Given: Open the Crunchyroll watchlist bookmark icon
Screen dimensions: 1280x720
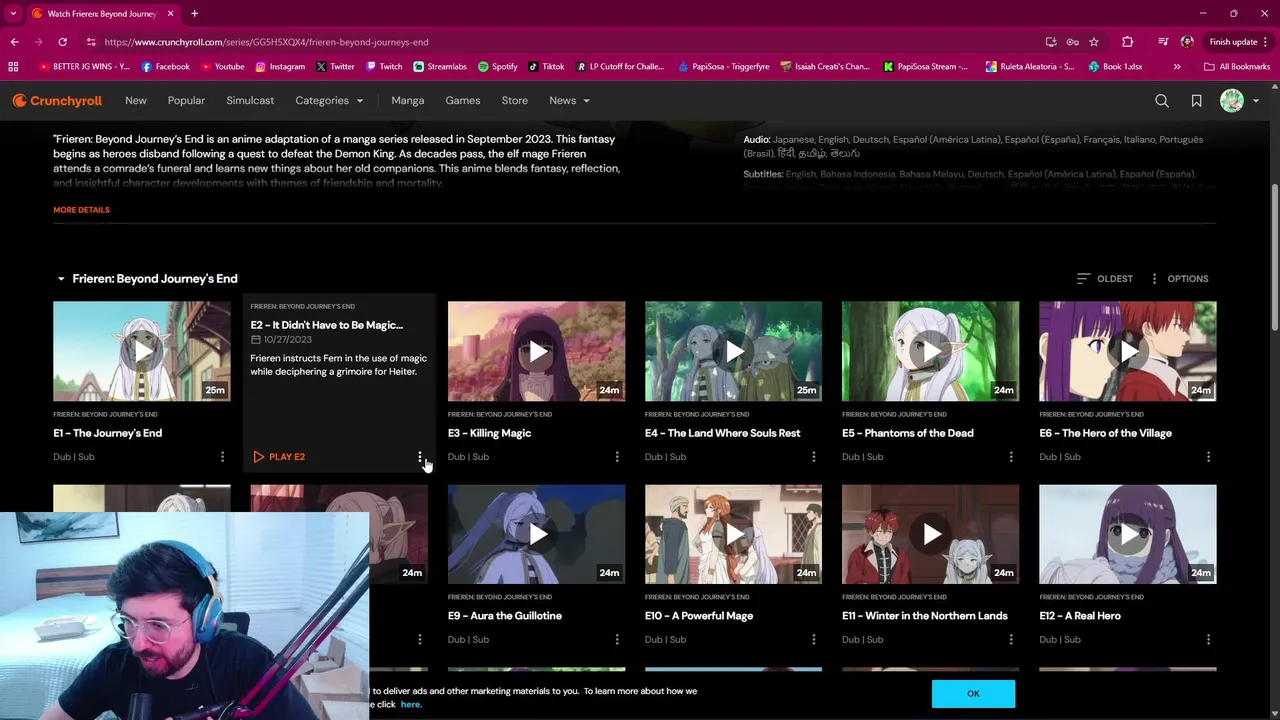Looking at the screenshot, I should [x=1196, y=100].
